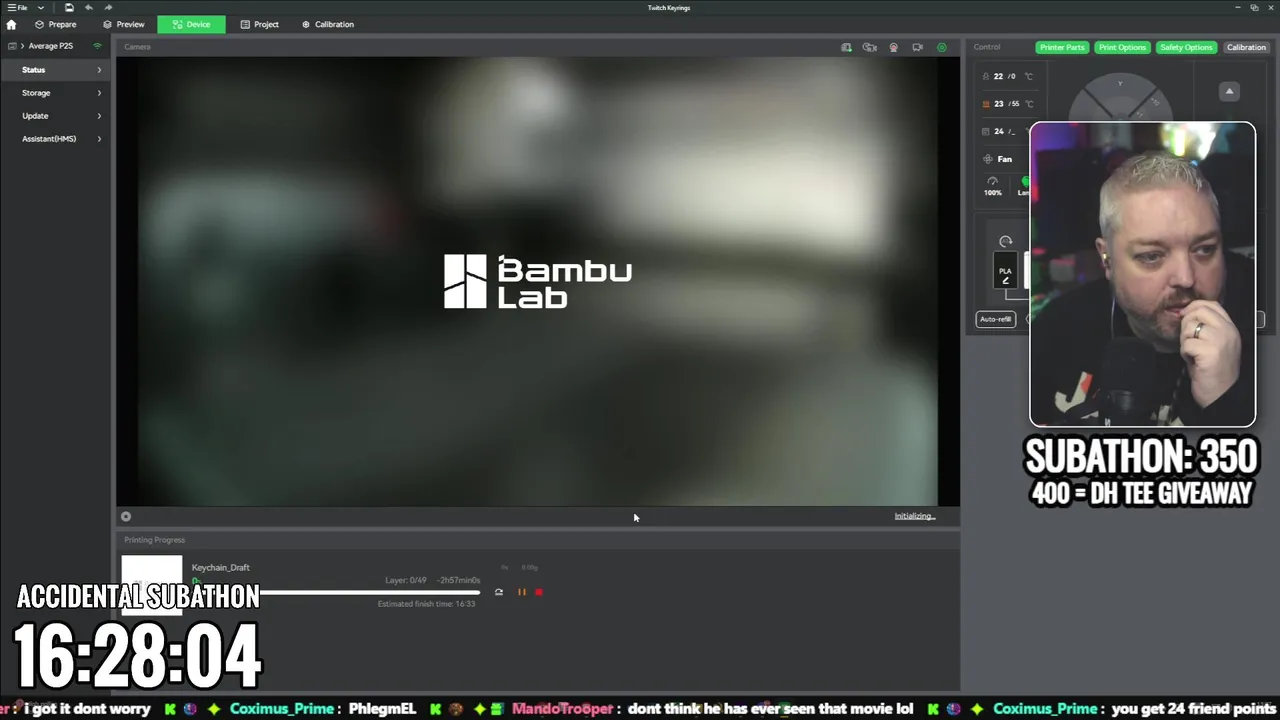Open the Project tab
Screen dimensions: 1280x720
tap(260, 24)
